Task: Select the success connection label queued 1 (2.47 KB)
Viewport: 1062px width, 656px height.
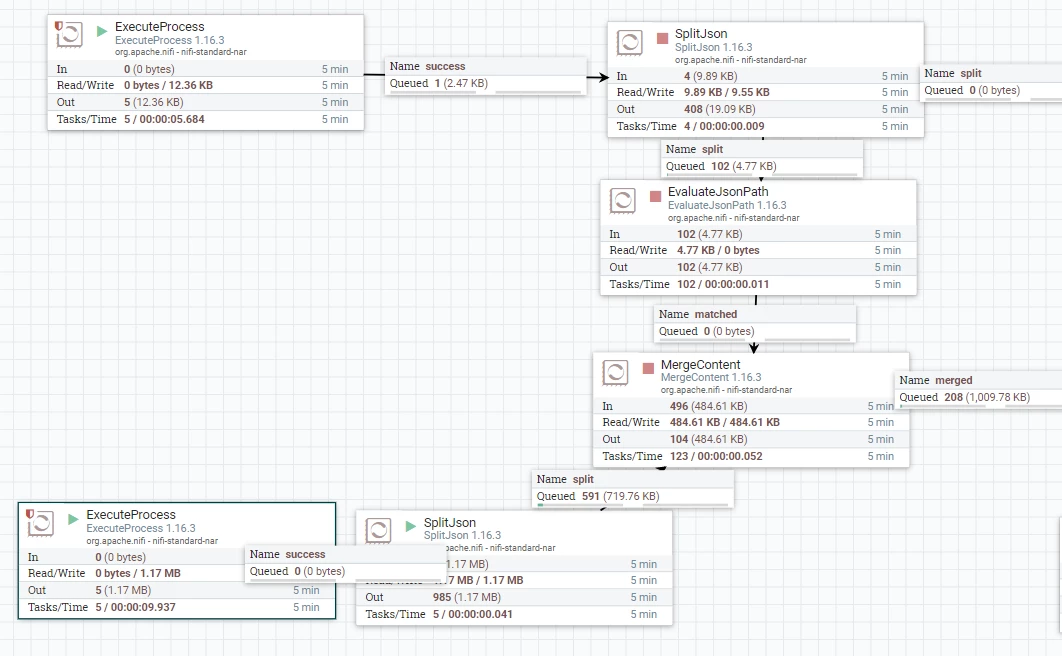Action: (485, 75)
